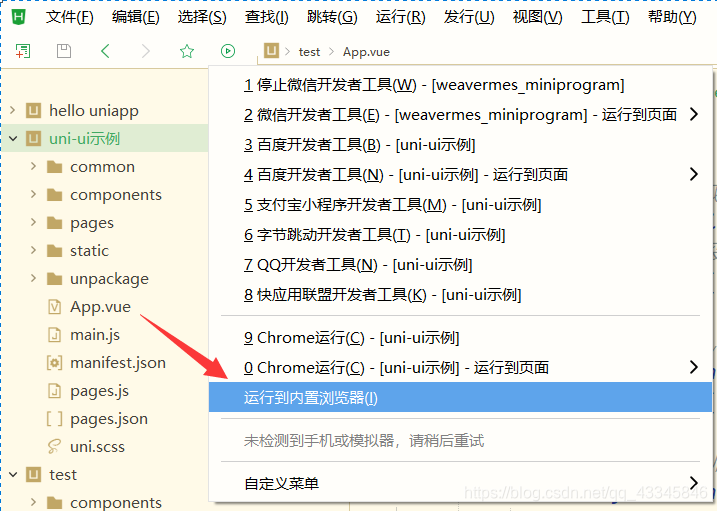The height and width of the screenshot is (511, 717).
Task: Collapse the uni-ui示例 project
Action: 13,138
